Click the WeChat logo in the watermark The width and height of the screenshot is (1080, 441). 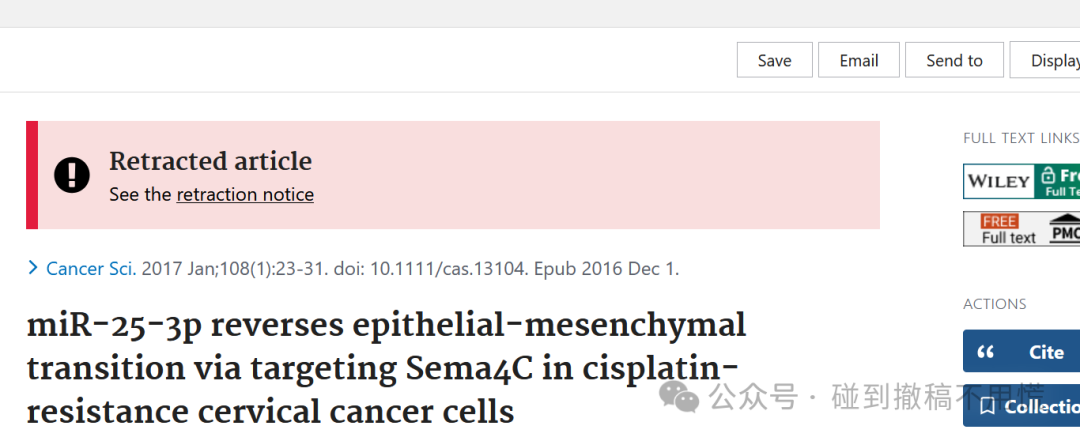[x=678, y=398]
